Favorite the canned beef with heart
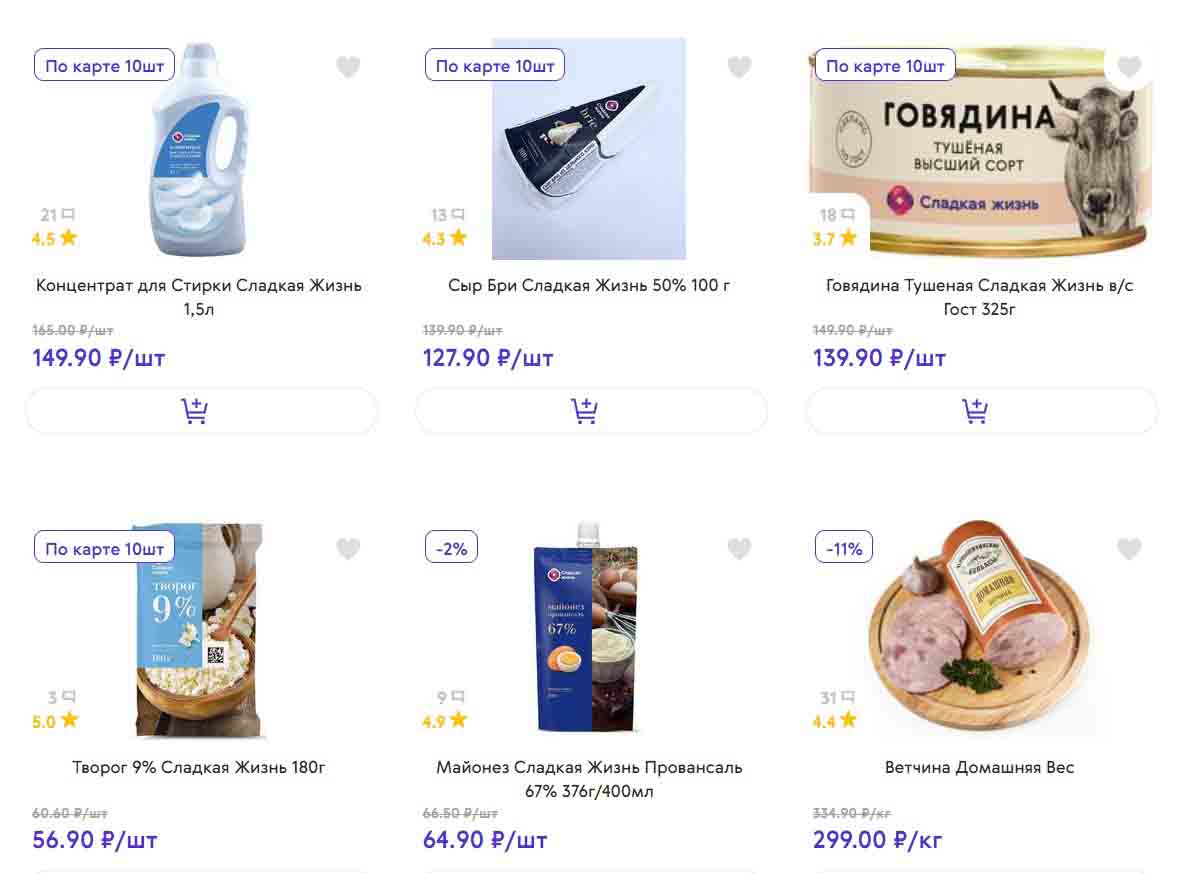 pyautogui.click(x=1129, y=67)
